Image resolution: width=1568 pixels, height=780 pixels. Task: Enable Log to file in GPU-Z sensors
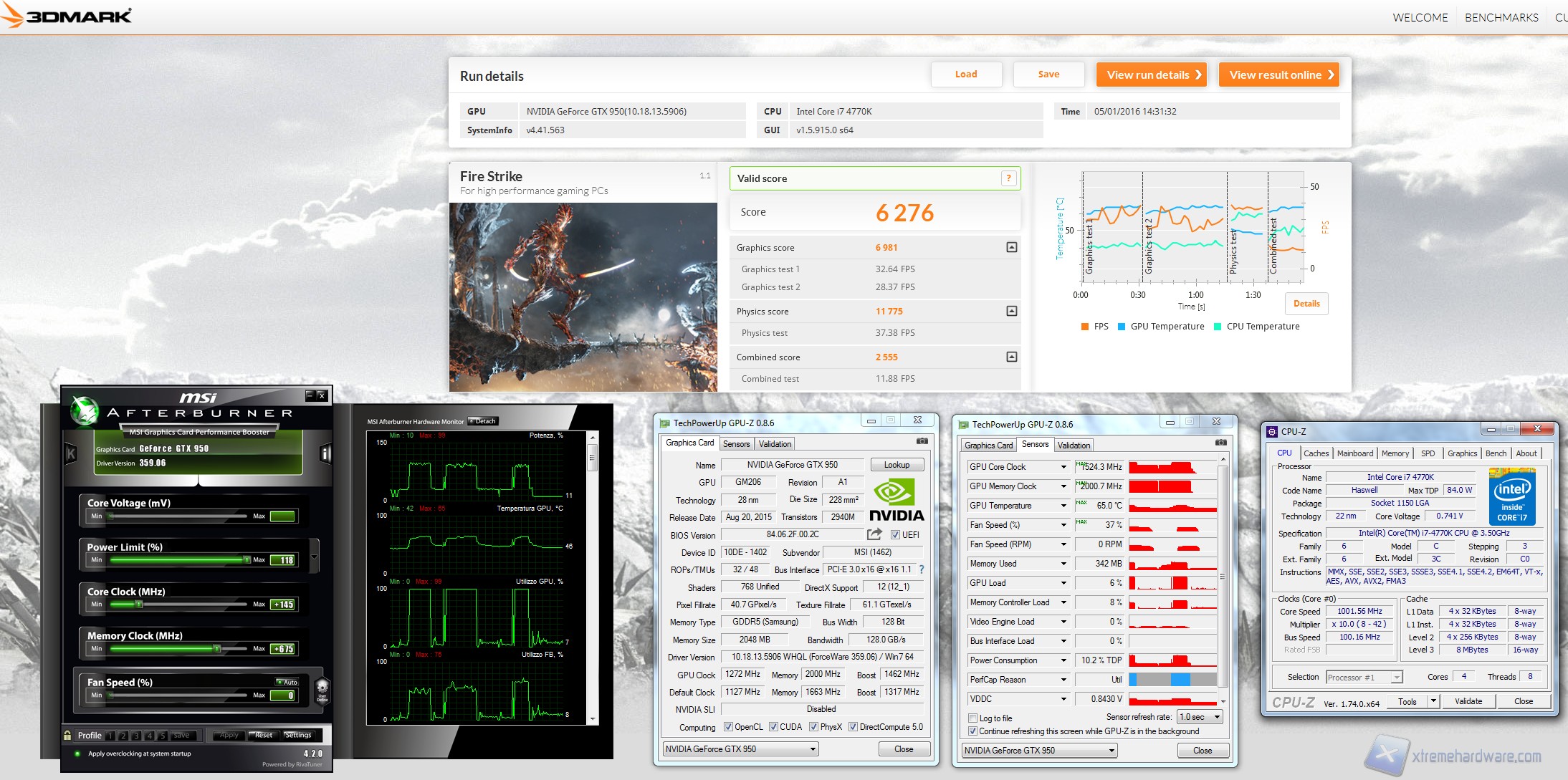973,718
